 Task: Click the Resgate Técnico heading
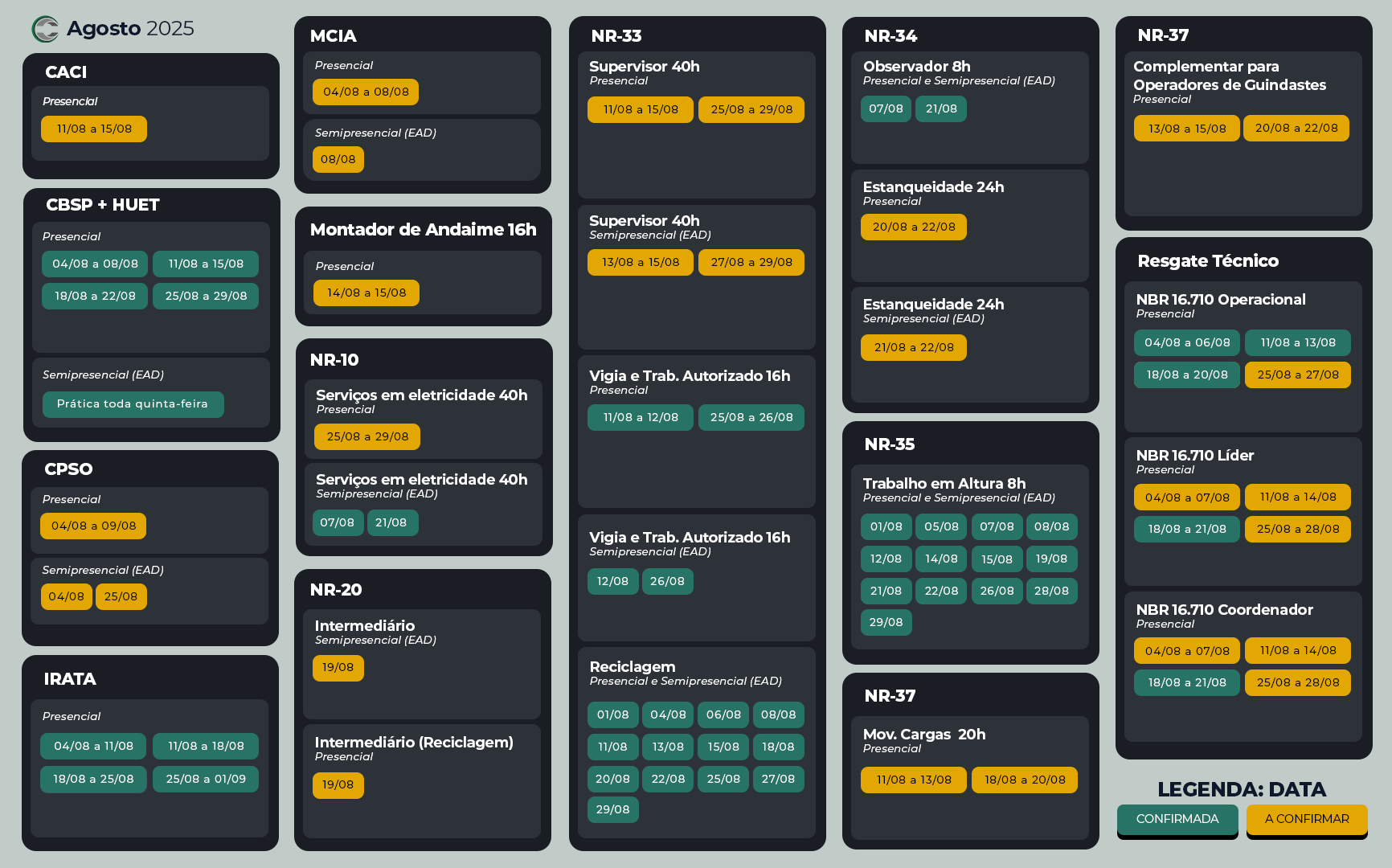click(x=1208, y=261)
